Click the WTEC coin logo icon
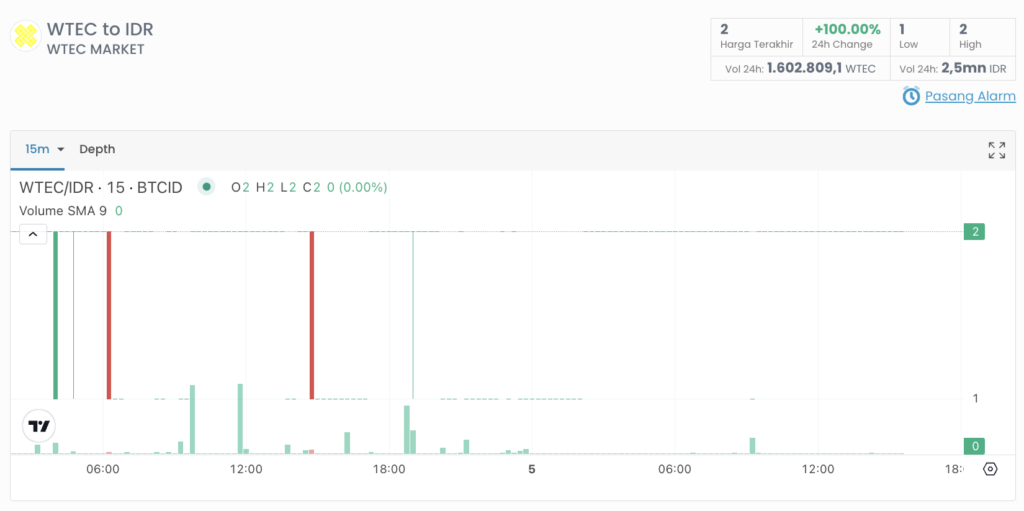 (x=26, y=36)
